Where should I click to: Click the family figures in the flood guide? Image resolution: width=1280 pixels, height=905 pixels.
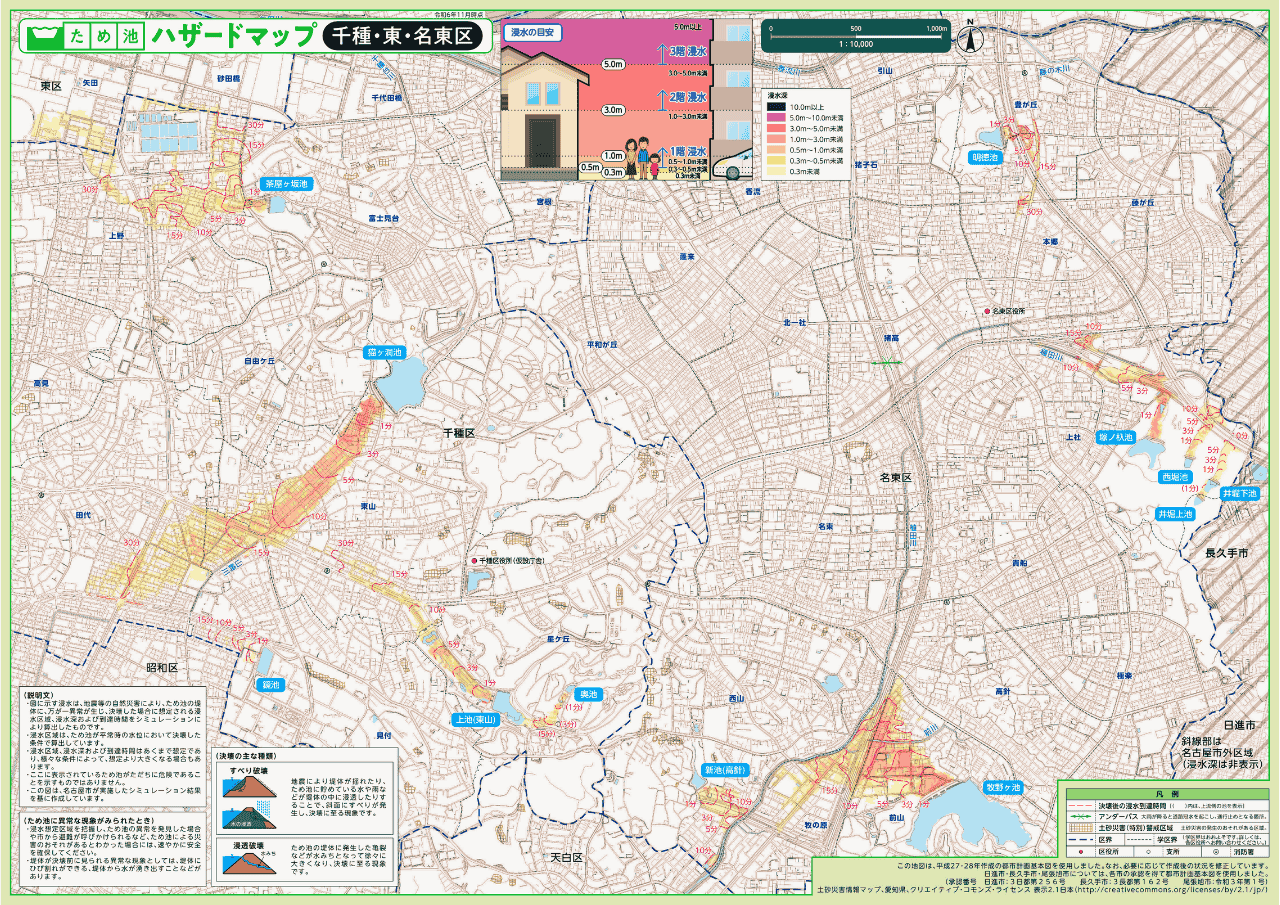click(642, 159)
